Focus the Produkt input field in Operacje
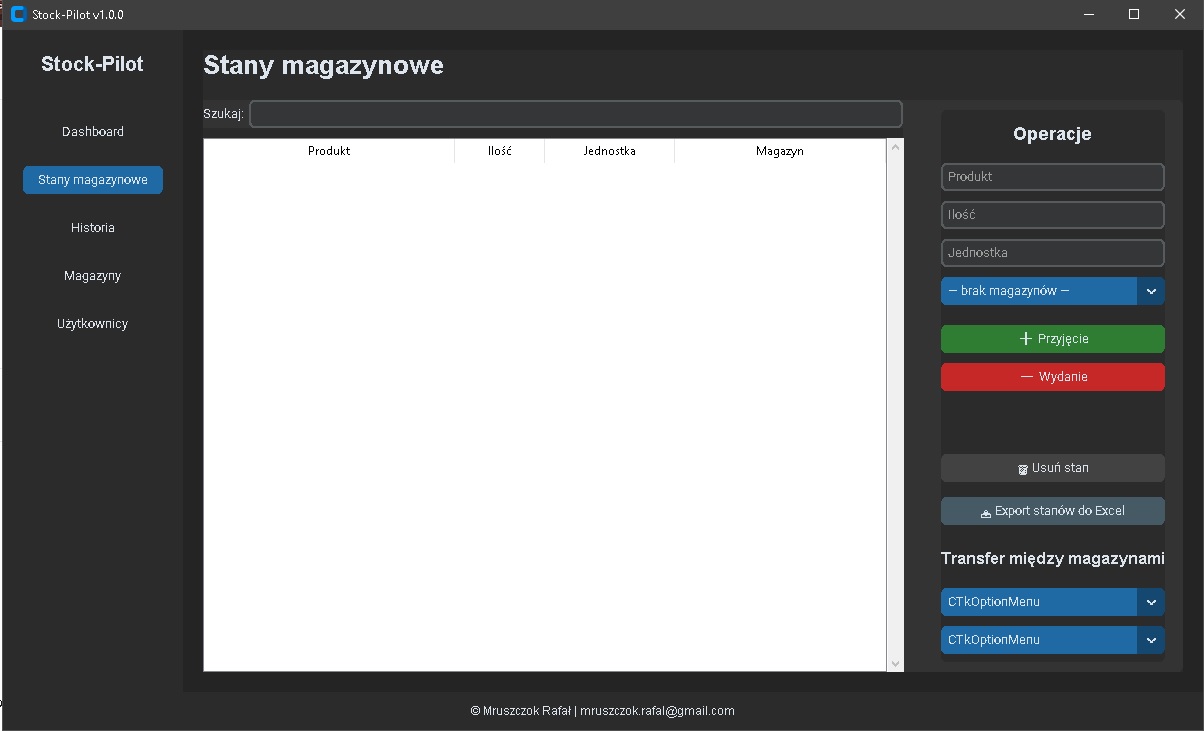 pos(1053,177)
